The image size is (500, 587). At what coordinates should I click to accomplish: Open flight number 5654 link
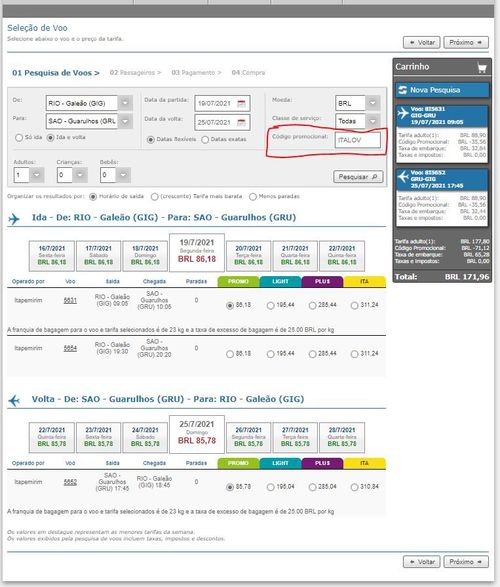click(x=70, y=348)
